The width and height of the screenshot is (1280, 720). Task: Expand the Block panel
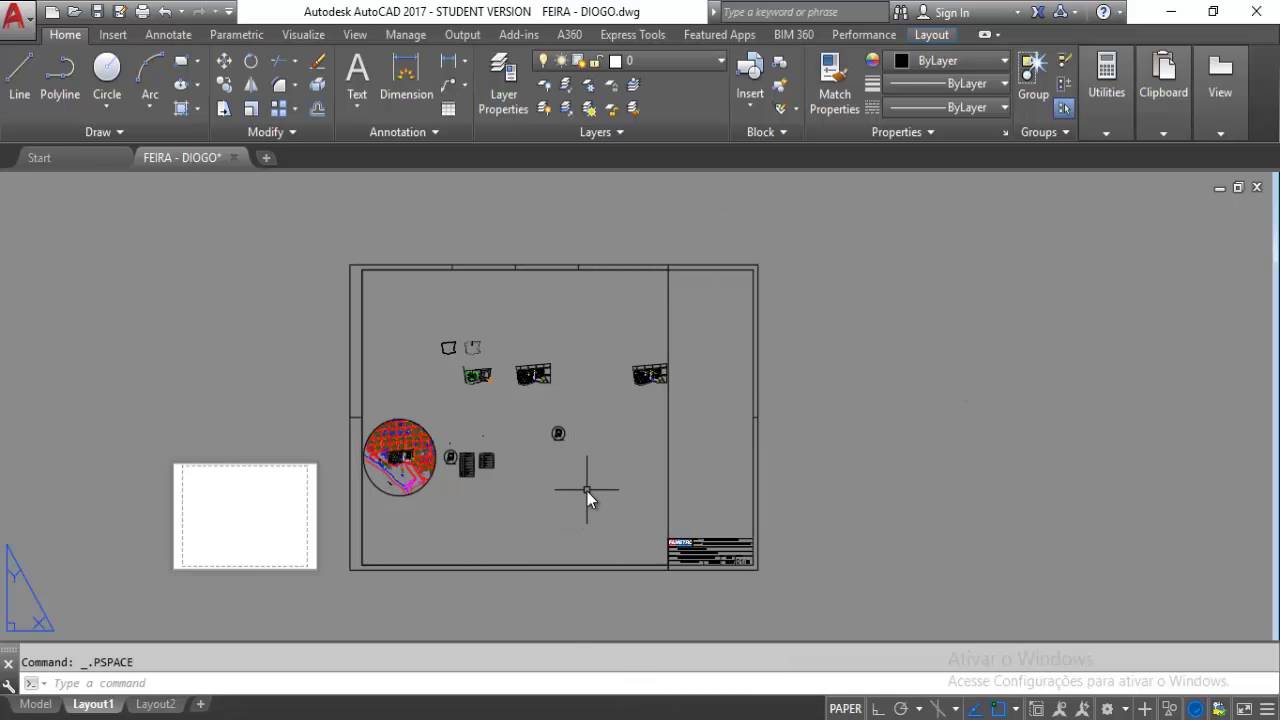tap(767, 132)
